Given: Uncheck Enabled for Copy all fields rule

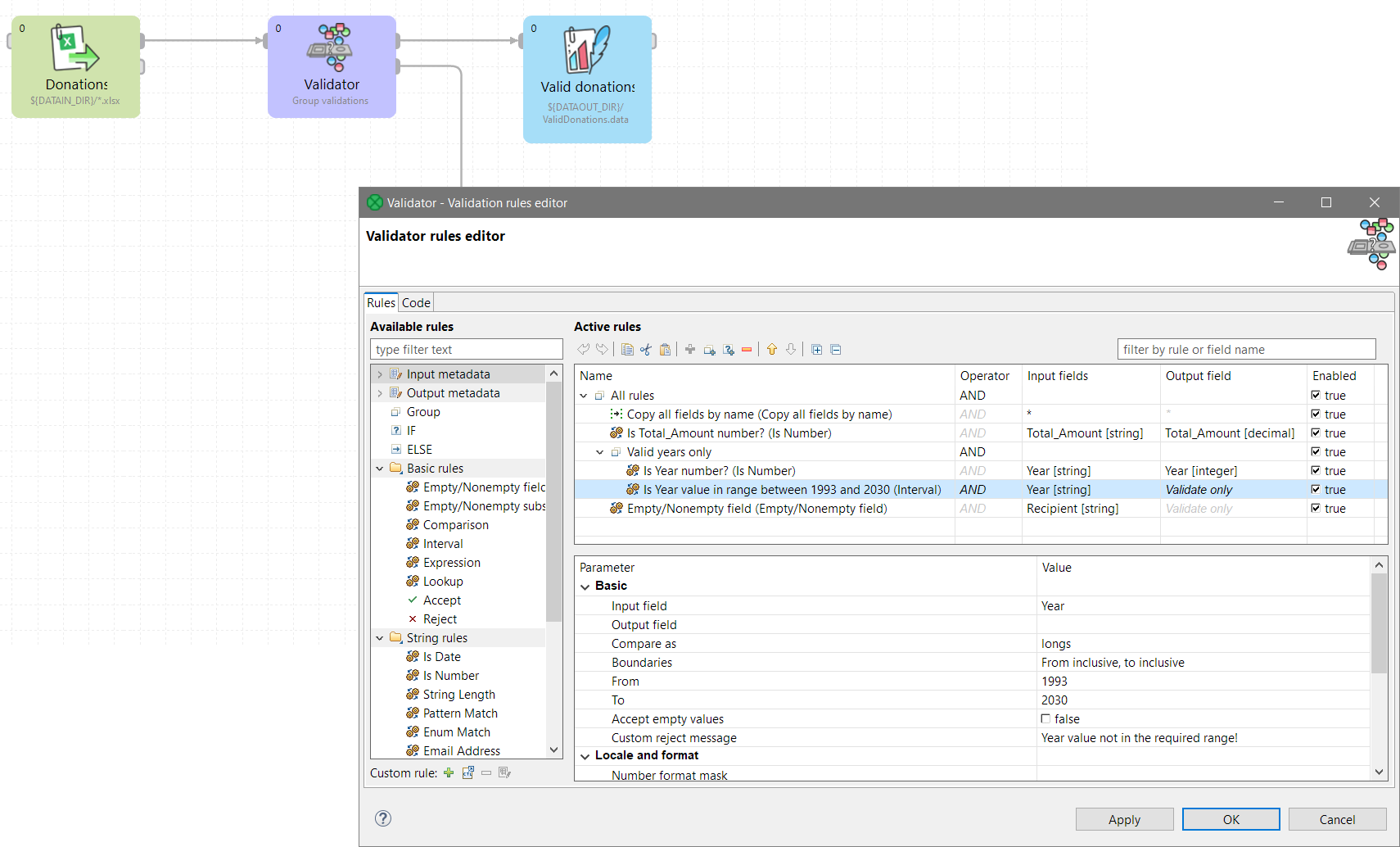Looking at the screenshot, I should (1318, 414).
